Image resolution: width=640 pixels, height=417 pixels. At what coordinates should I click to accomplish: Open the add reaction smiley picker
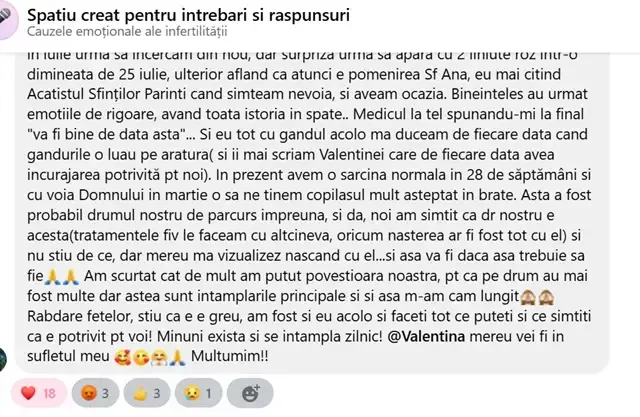pyautogui.click(x=250, y=393)
